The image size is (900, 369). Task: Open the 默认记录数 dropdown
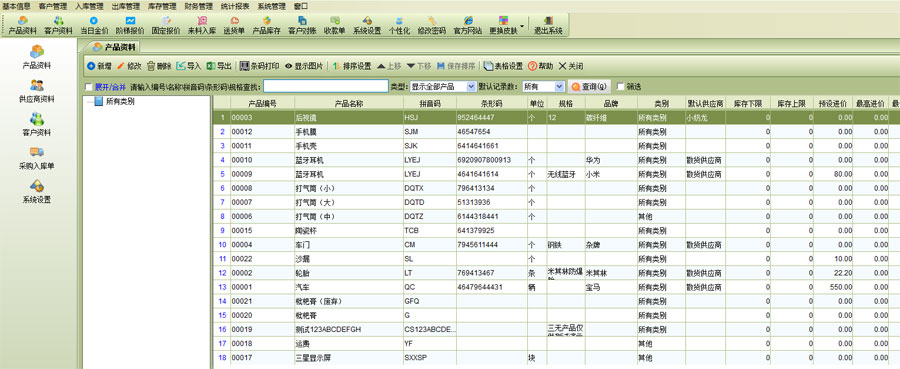point(544,87)
